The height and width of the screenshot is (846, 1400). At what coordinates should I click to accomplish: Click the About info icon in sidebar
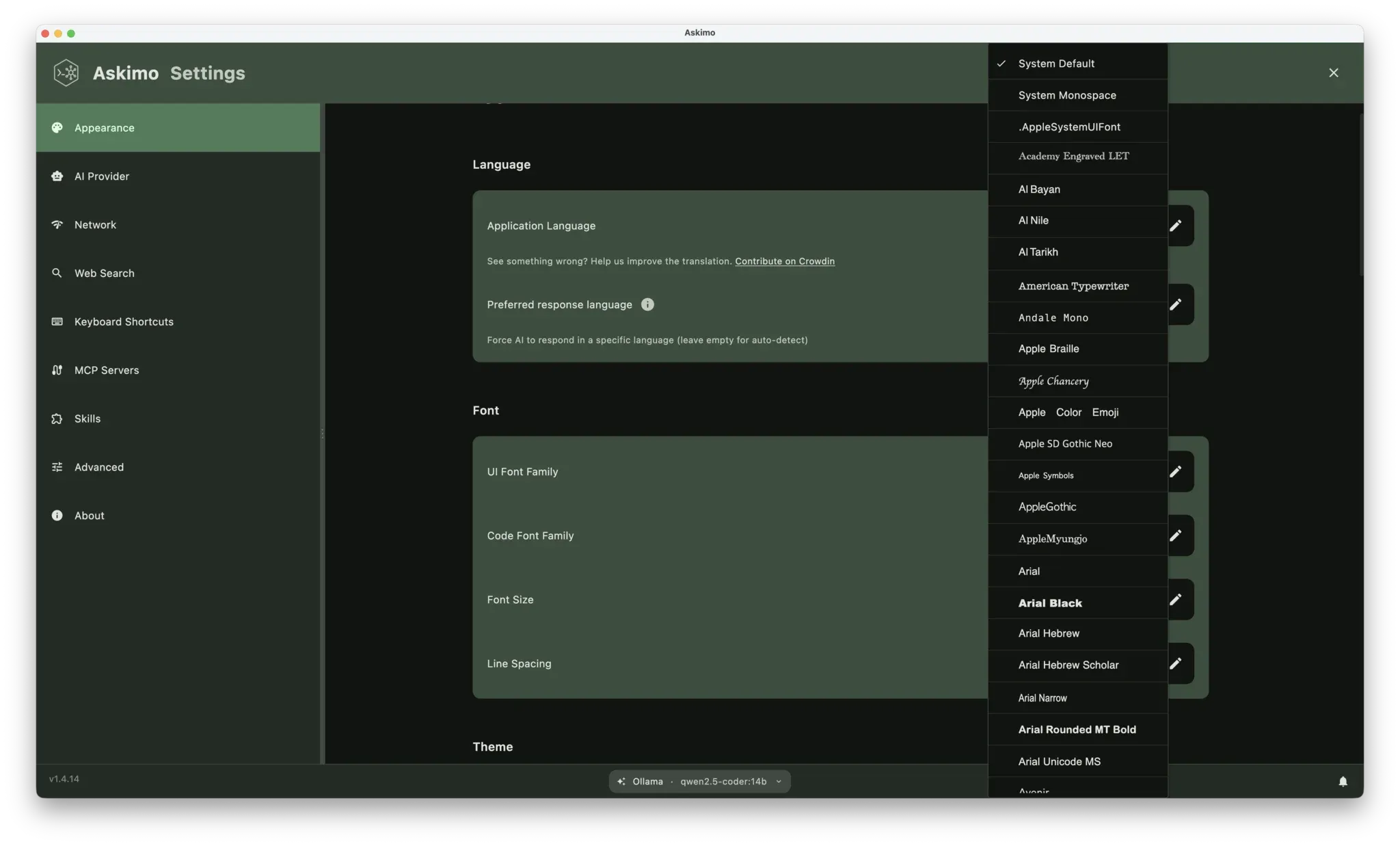[x=57, y=516]
